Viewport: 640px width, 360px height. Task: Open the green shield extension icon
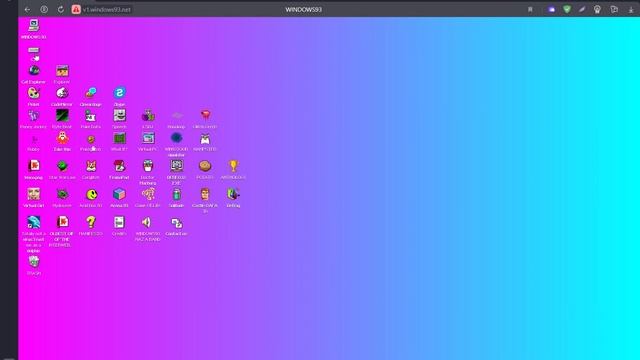(x=567, y=9)
